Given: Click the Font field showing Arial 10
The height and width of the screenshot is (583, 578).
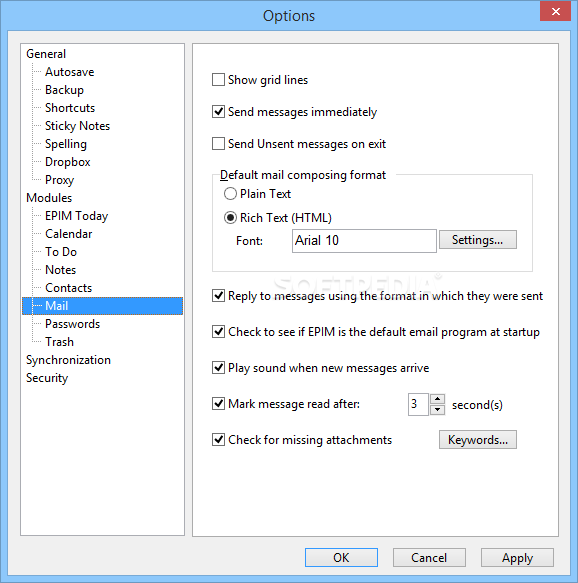Looking at the screenshot, I should coord(364,241).
